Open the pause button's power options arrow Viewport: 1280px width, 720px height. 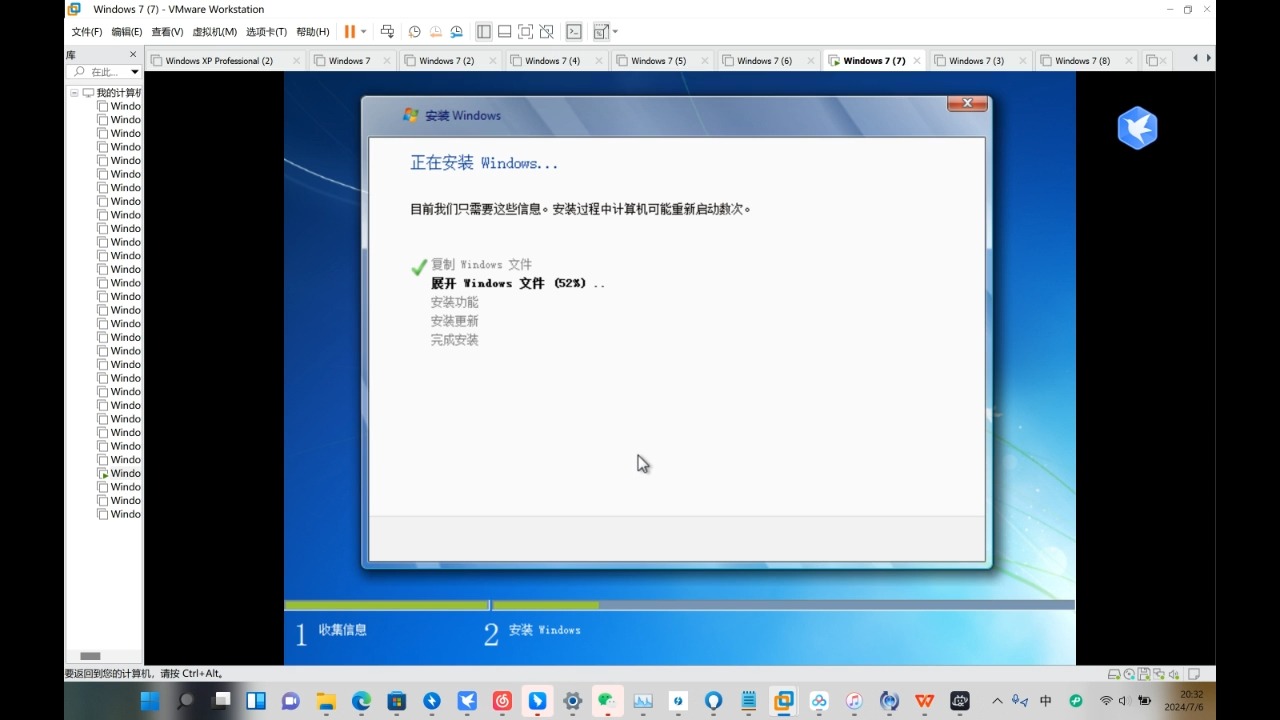[x=363, y=32]
